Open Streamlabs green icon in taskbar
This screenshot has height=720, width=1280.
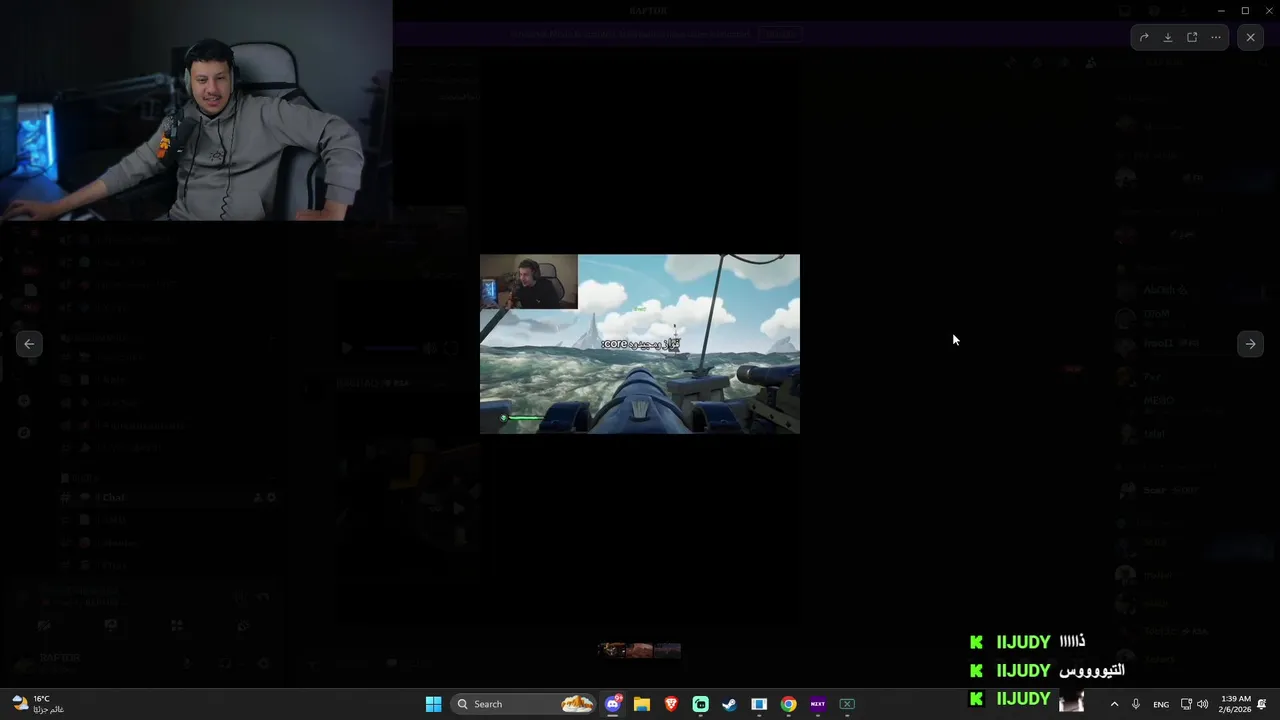[700, 704]
